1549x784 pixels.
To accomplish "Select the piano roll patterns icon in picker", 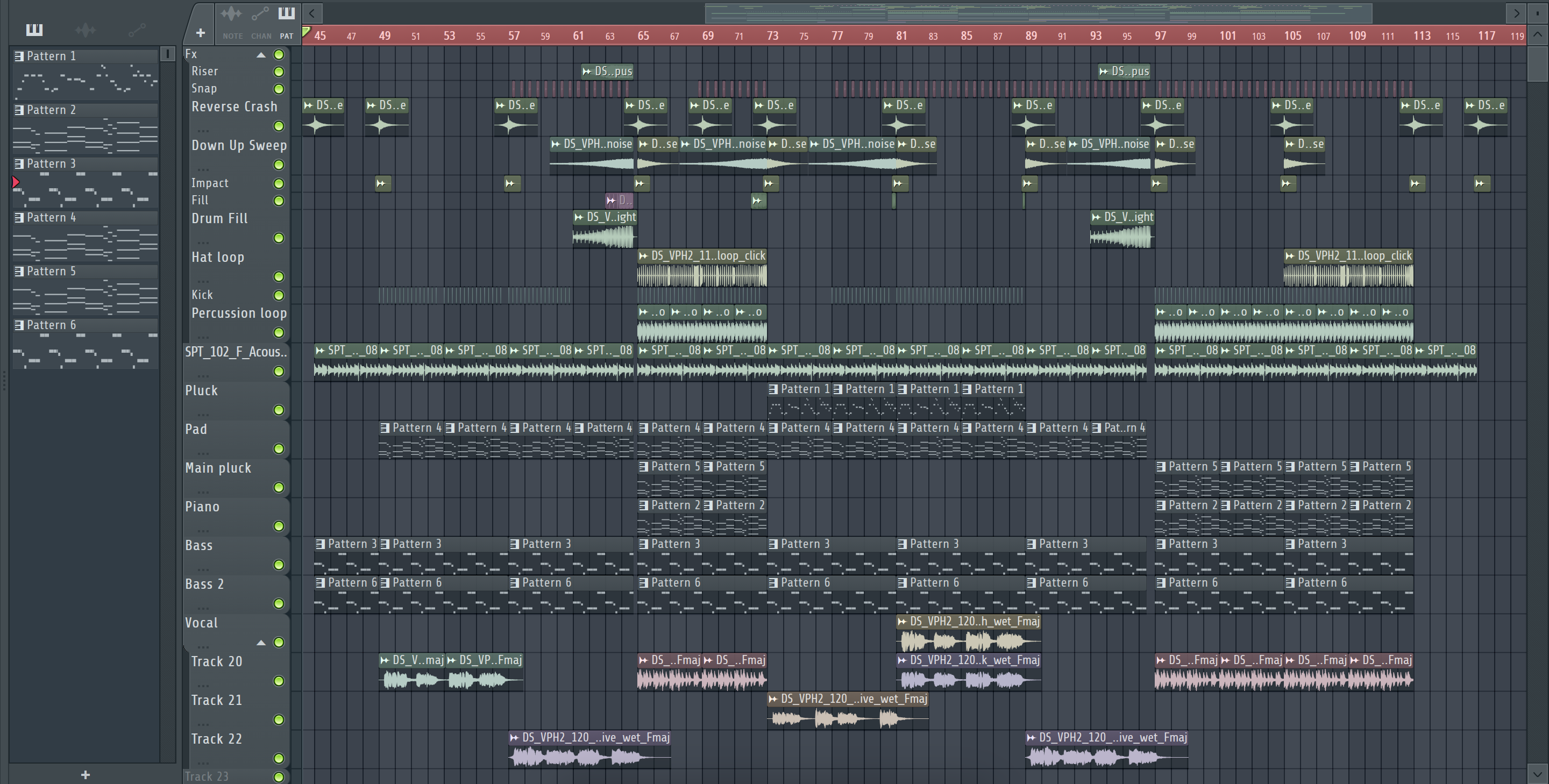I will pos(34,30).
